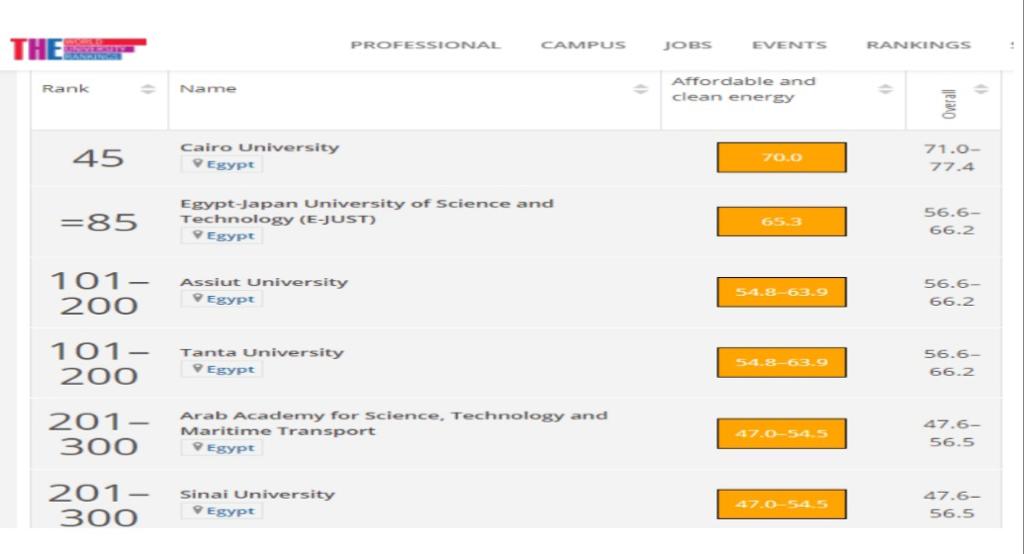Screen dimensions: 1024x554
Task: Open Arab Academy for Science, Technology link
Action: tap(394, 423)
